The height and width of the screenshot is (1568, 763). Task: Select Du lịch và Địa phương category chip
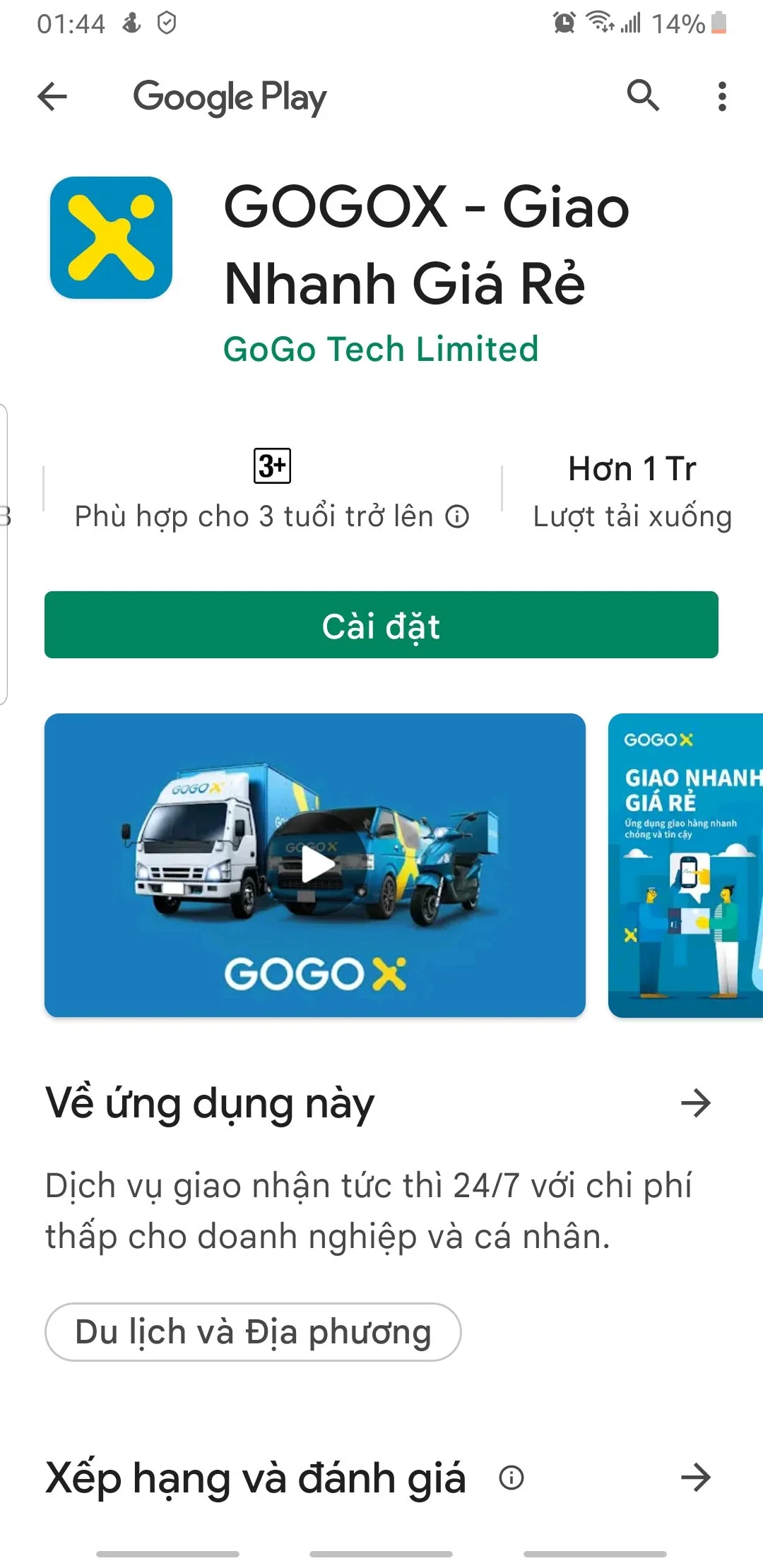(253, 1332)
